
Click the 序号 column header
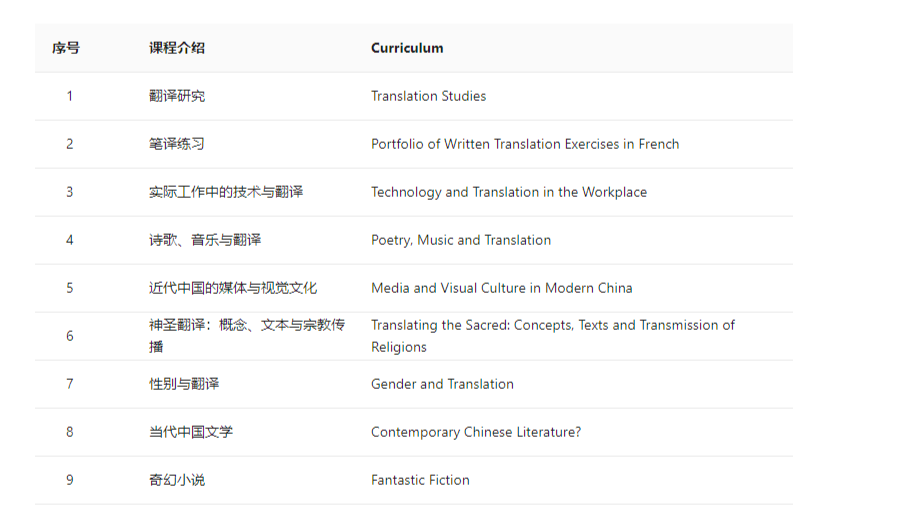coord(66,48)
